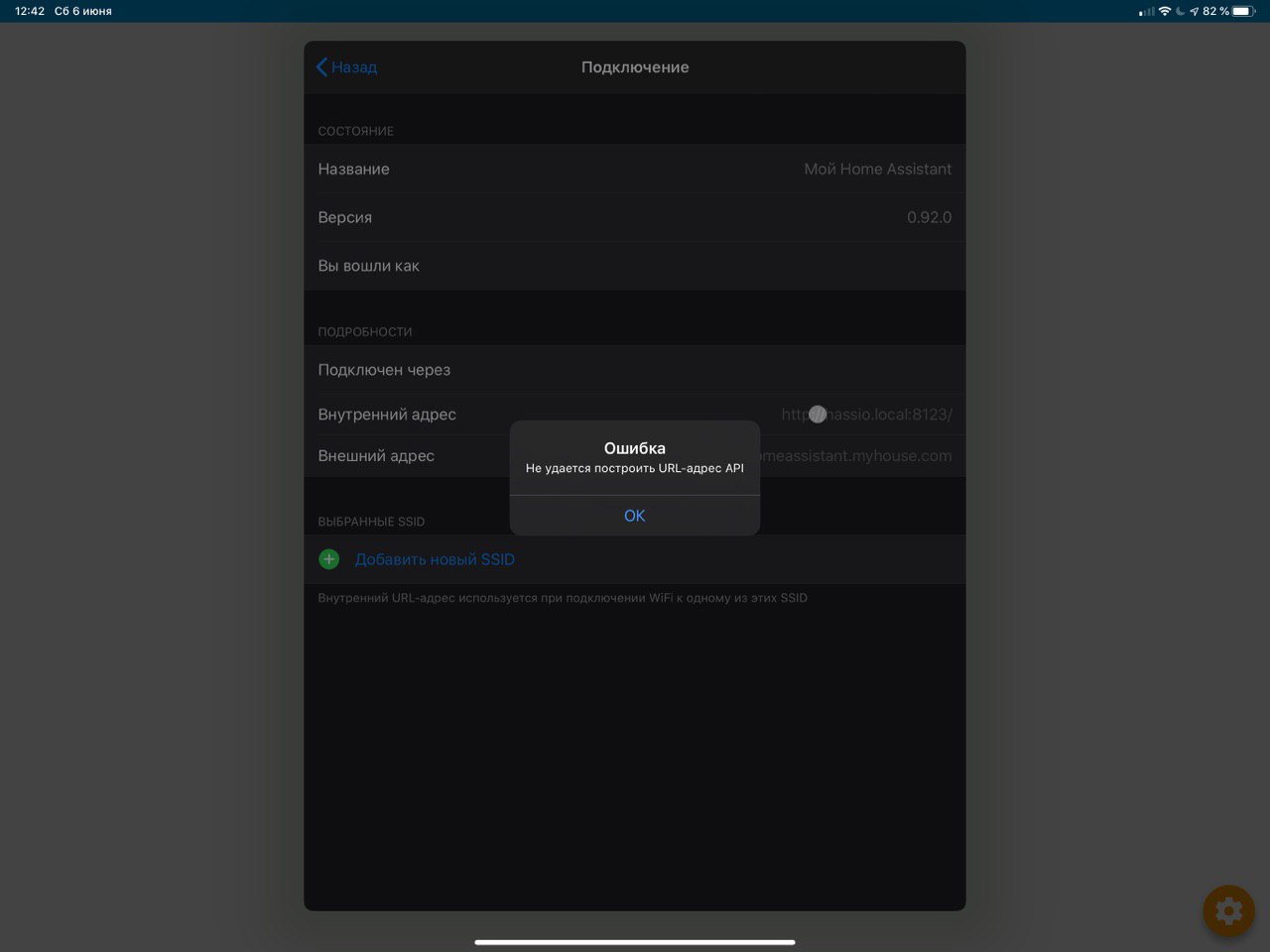Tap the Не удается построить URL-адрес API message
The width and height of the screenshot is (1270, 952).
pyautogui.click(x=635, y=468)
